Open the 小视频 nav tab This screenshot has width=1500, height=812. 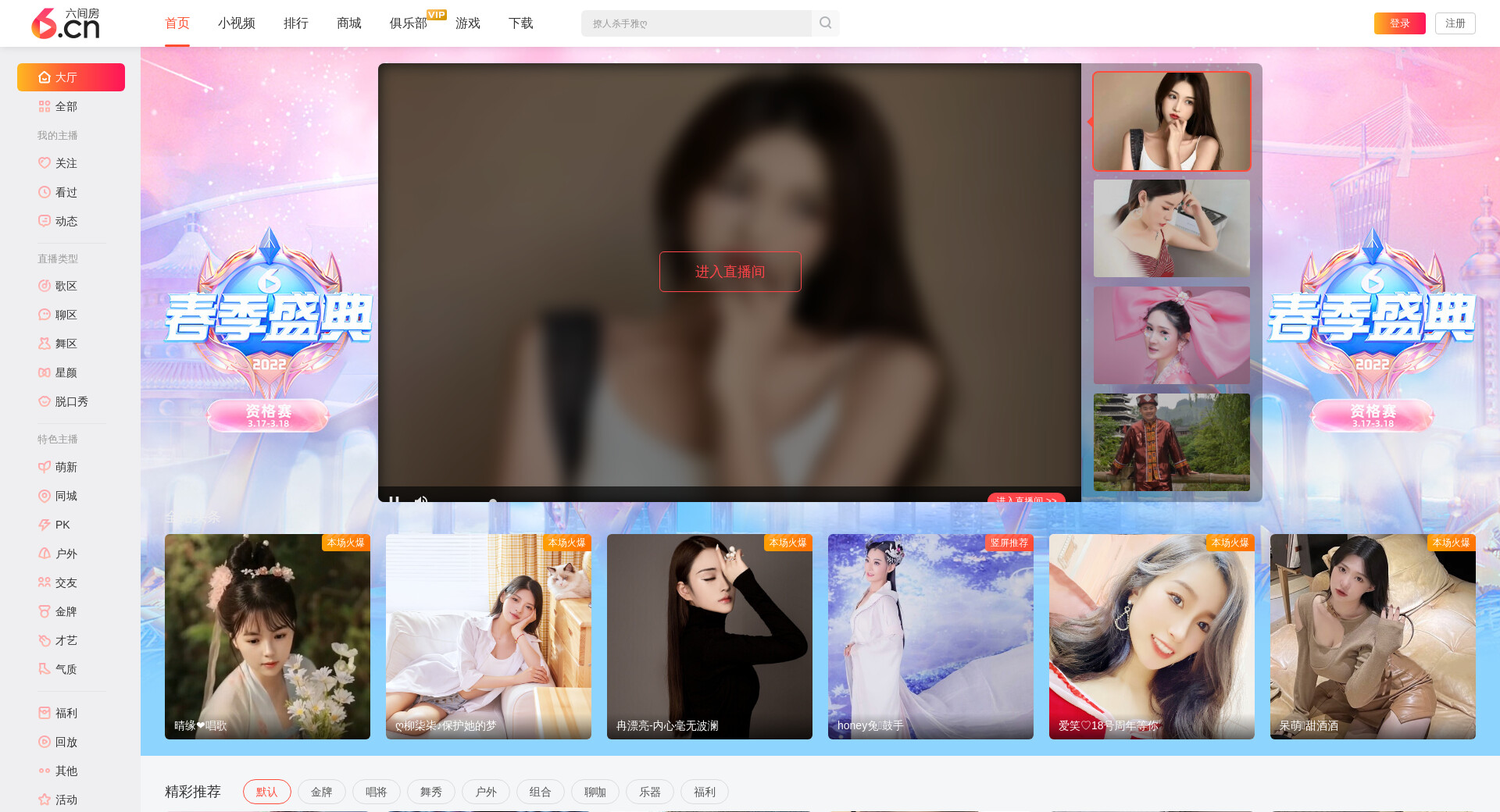point(236,23)
